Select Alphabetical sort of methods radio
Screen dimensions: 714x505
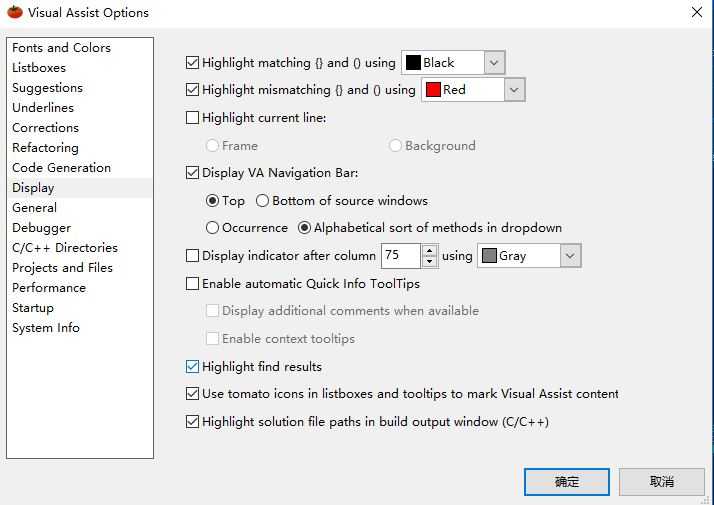click(304, 228)
